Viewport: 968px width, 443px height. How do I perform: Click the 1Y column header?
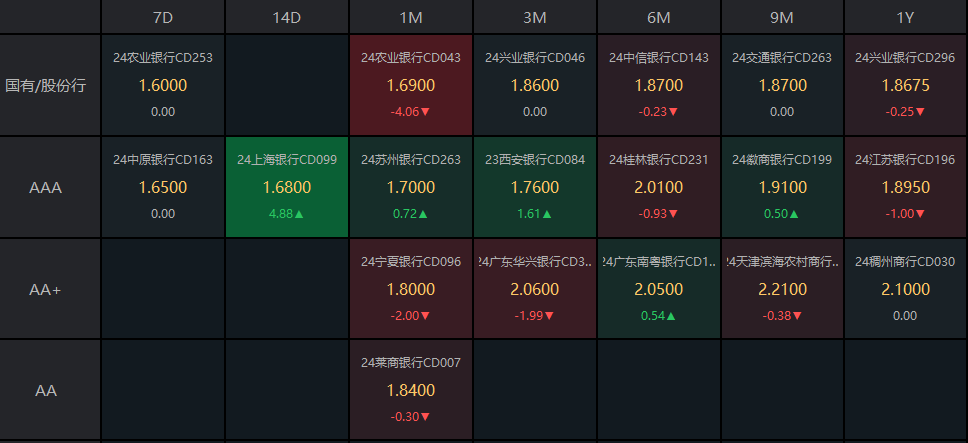[906, 17]
